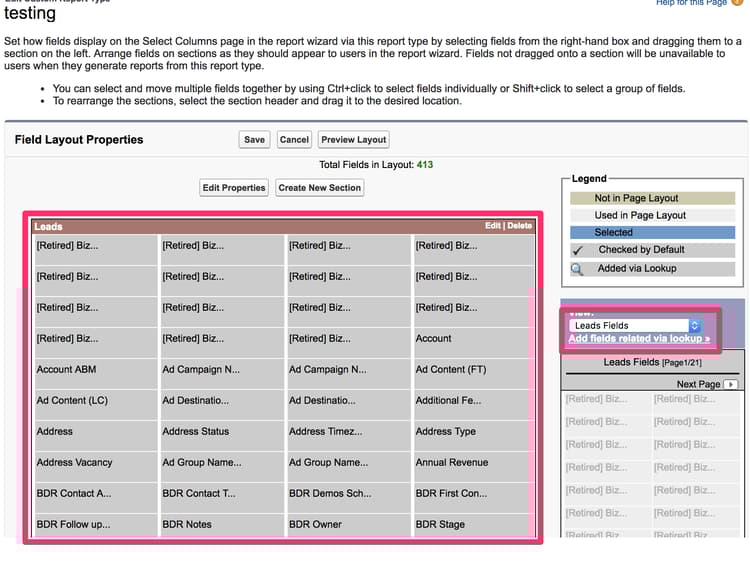Viewport: 750px width, 562px height.
Task: Click the Edit link in the Leads section header
Action: pyautogui.click(x=492, y=226)
